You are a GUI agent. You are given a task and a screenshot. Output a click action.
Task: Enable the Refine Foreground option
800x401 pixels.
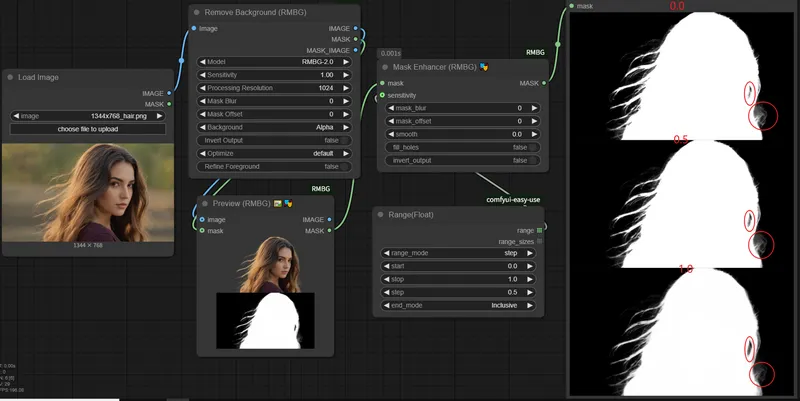pyautogui.click(x=270, y=166)
